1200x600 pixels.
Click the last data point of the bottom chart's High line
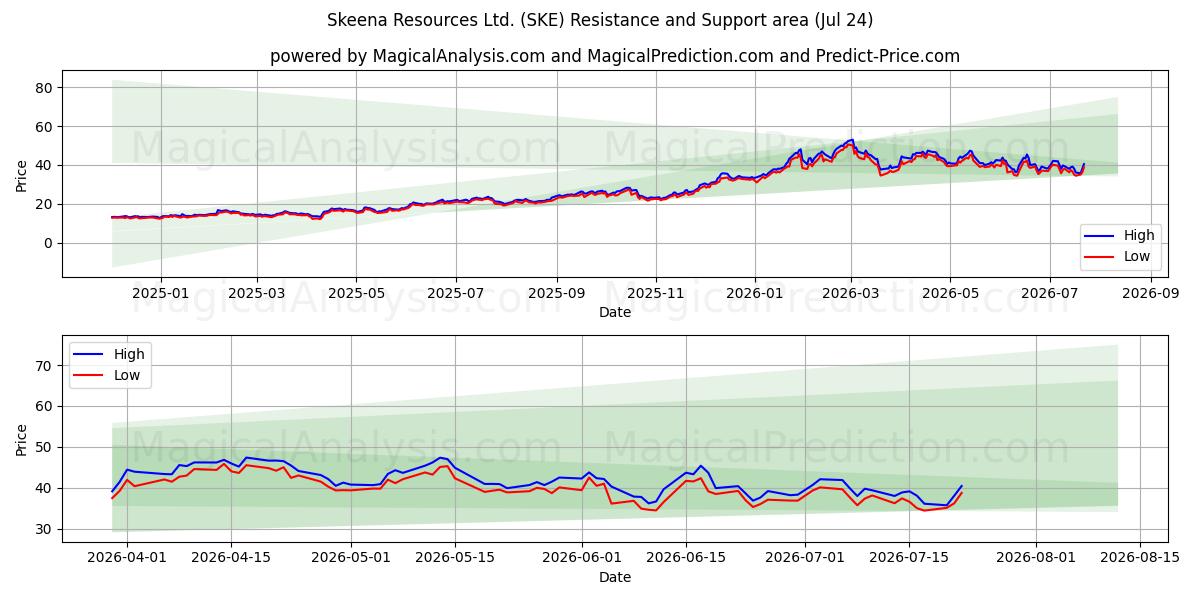(x=961, y=486)
